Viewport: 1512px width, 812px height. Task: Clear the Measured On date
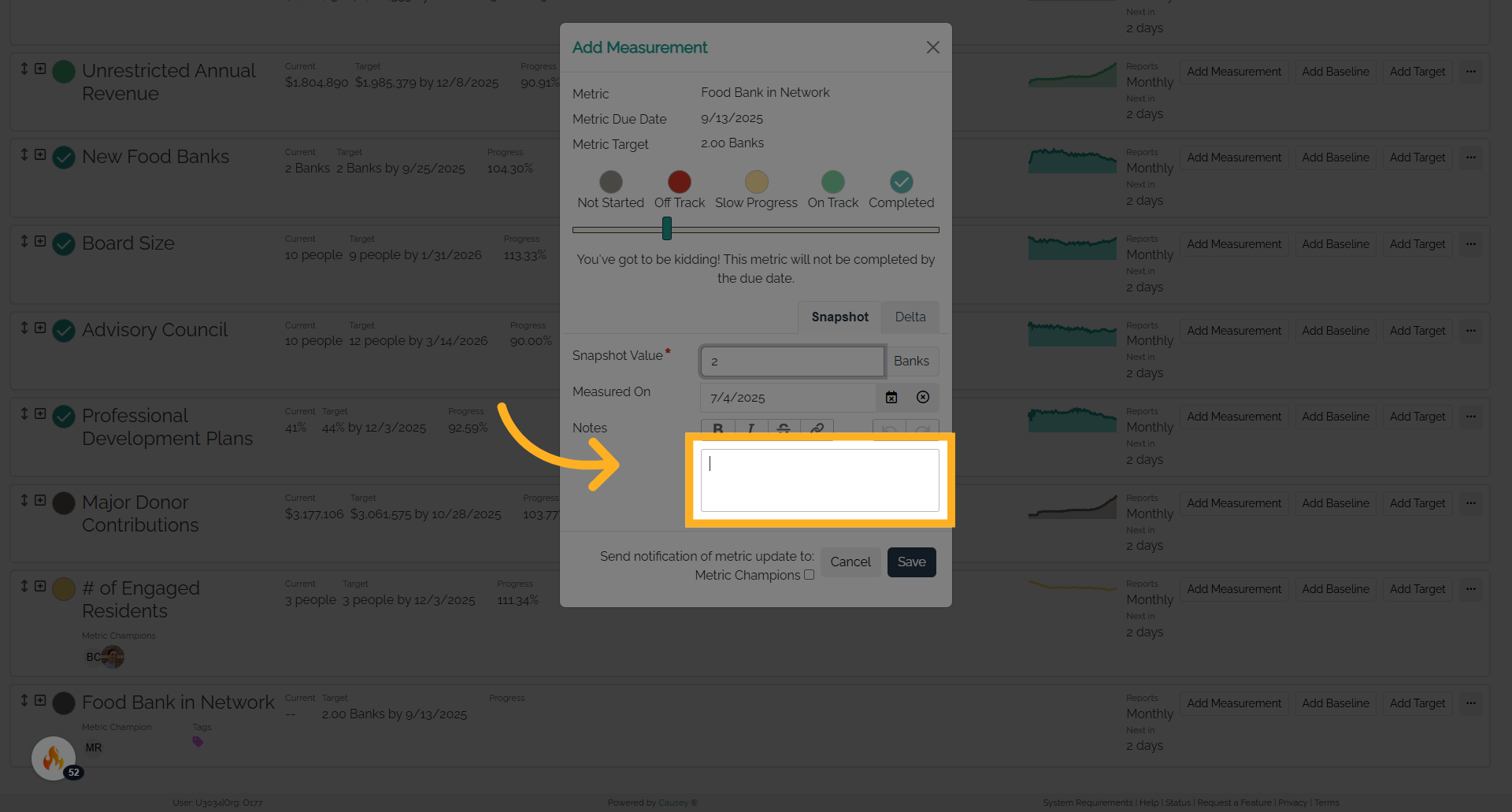click(923, 398)
